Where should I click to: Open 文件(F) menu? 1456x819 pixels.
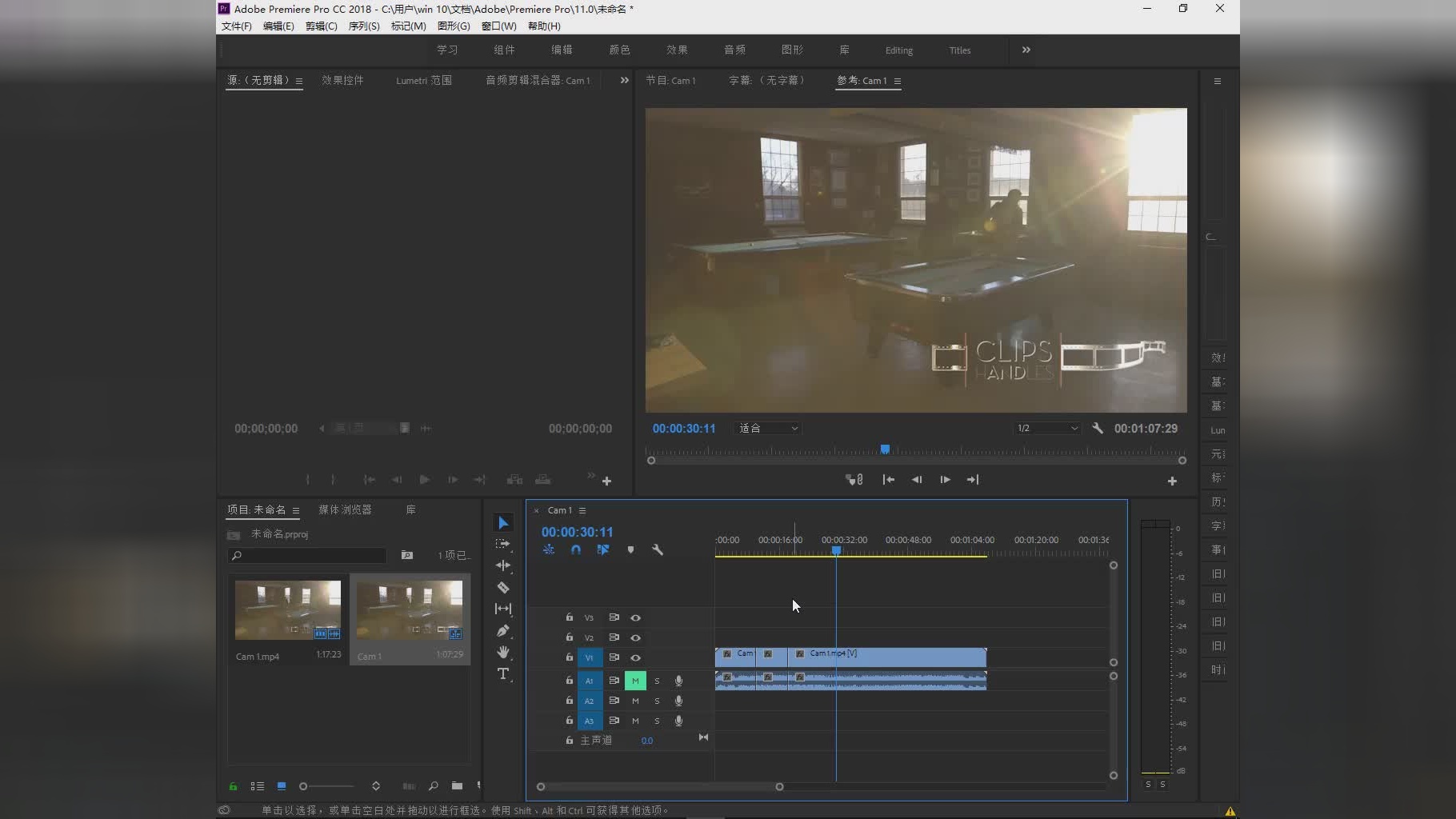(237, 26)
